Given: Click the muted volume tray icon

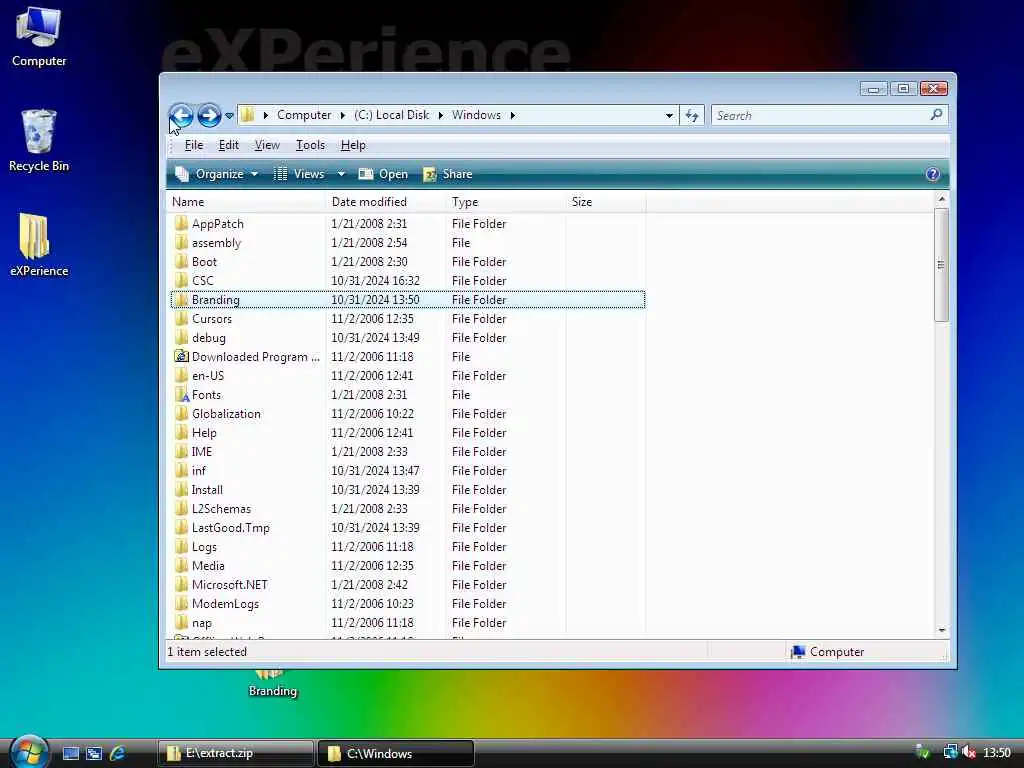Looking at the screenshot, I should (968, 752).
